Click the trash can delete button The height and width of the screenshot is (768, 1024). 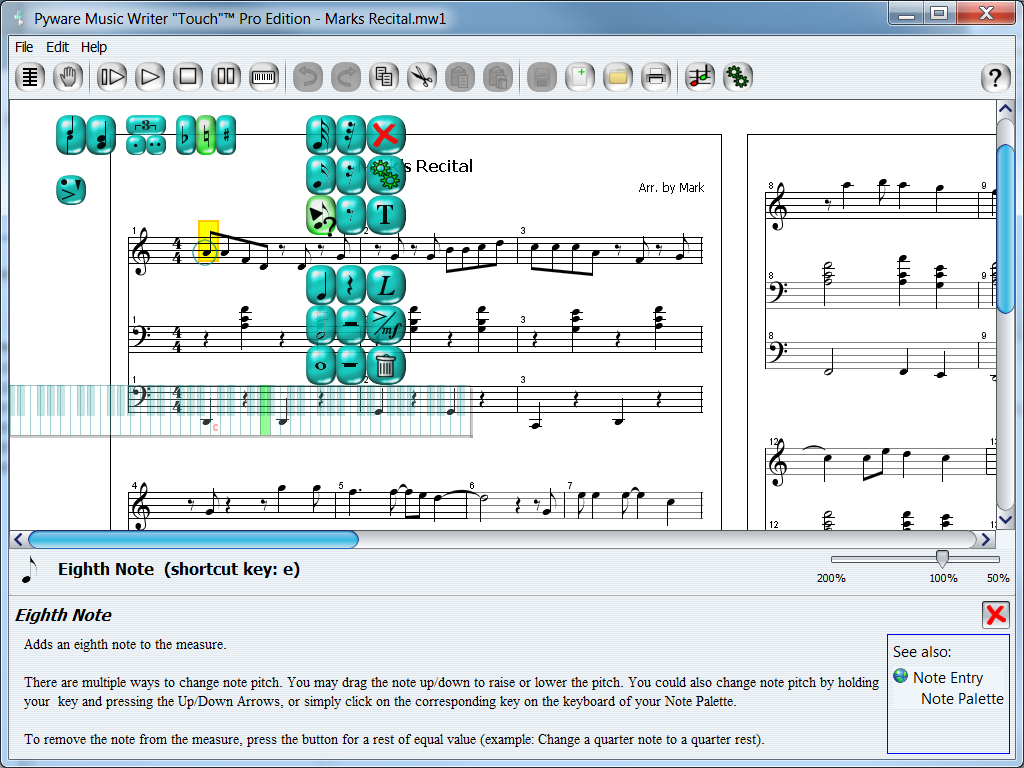pyautogui.click(x=385, y=366)
